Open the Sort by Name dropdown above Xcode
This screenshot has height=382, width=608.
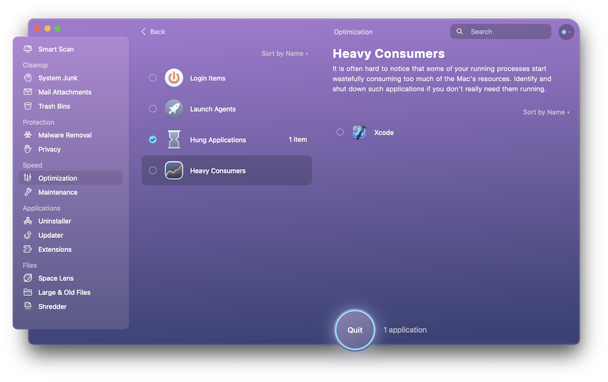[x=546, y=112]
